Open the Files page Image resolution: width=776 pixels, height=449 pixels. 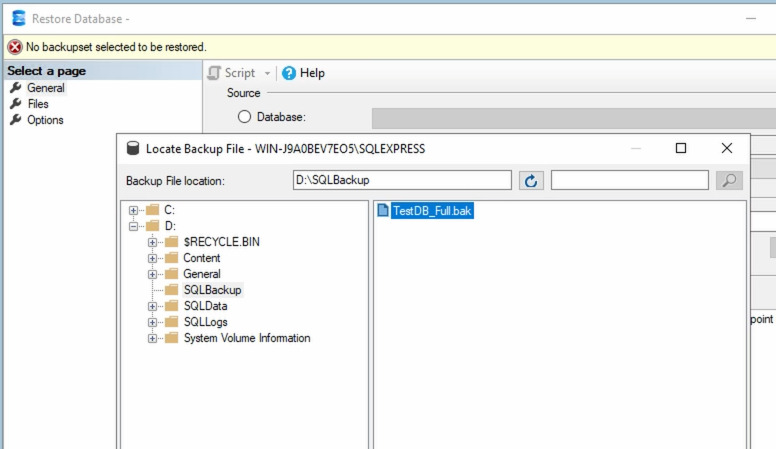[x=38, y=104]
